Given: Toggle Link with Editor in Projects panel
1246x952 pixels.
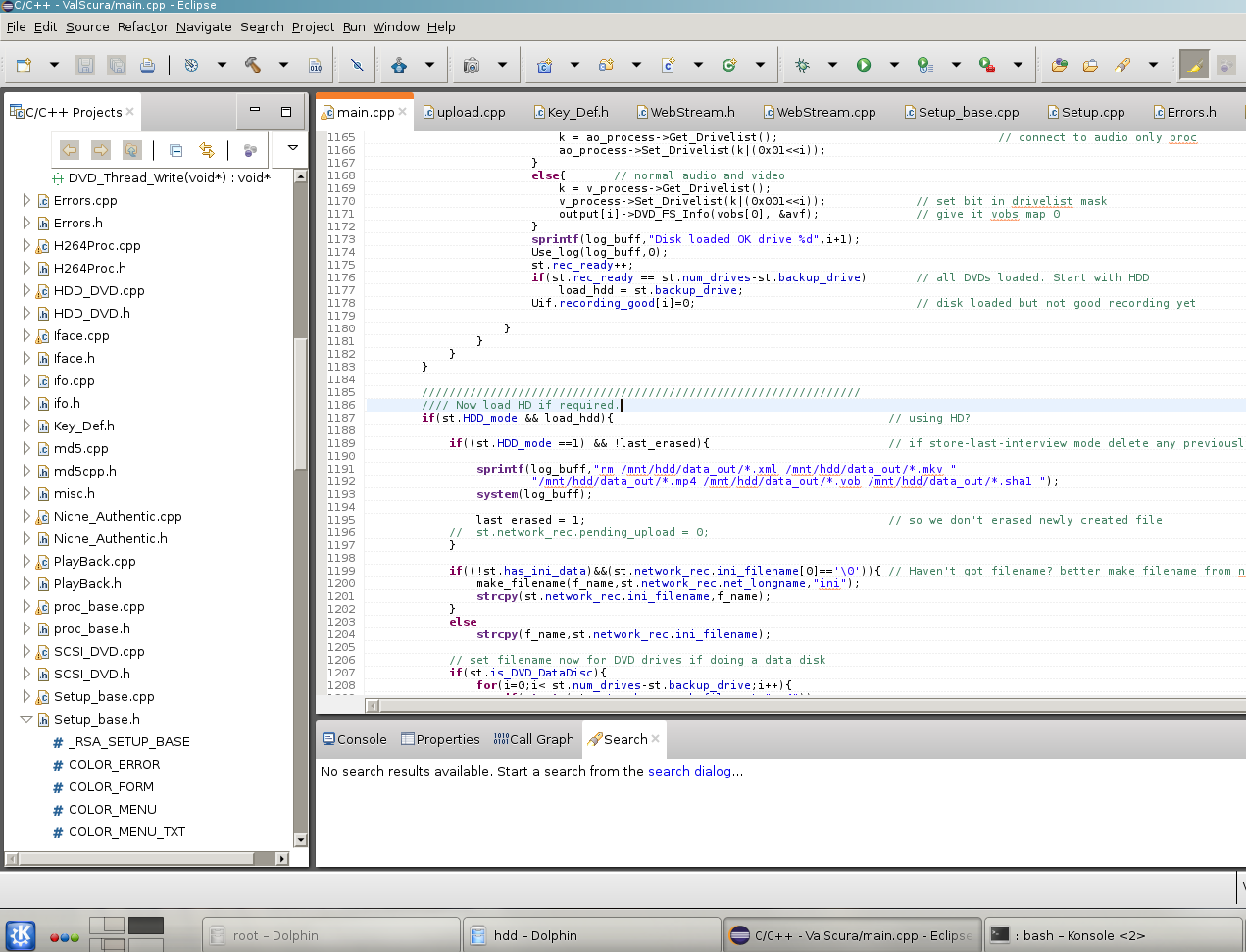Looking at the screenshot, I should [x=207, y=150].
